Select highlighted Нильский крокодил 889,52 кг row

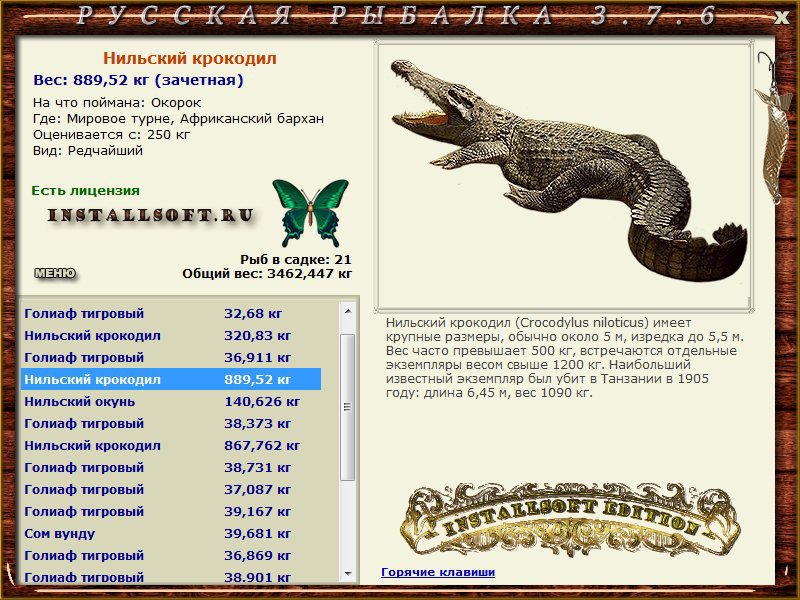tap(170, 380)
